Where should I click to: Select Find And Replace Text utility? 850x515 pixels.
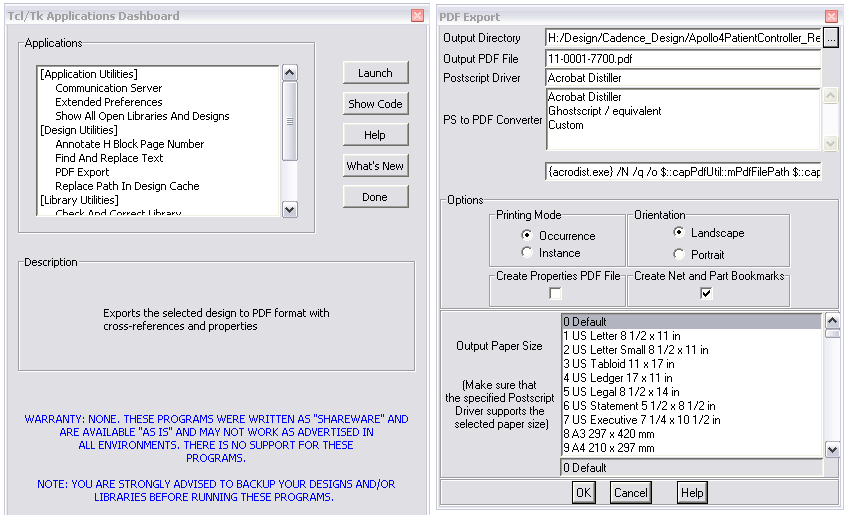coord(109,158)
